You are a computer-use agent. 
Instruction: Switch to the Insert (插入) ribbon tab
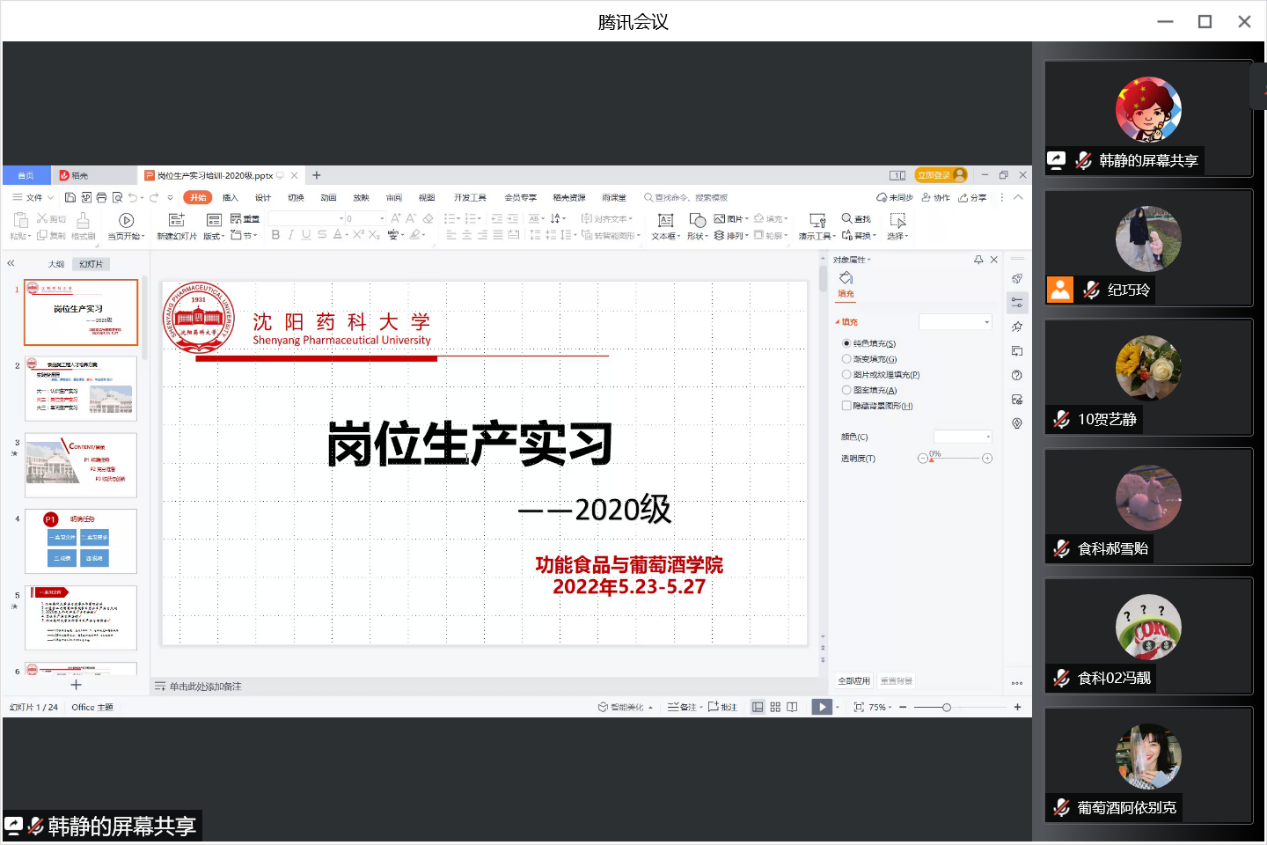[x=230, y=198]
